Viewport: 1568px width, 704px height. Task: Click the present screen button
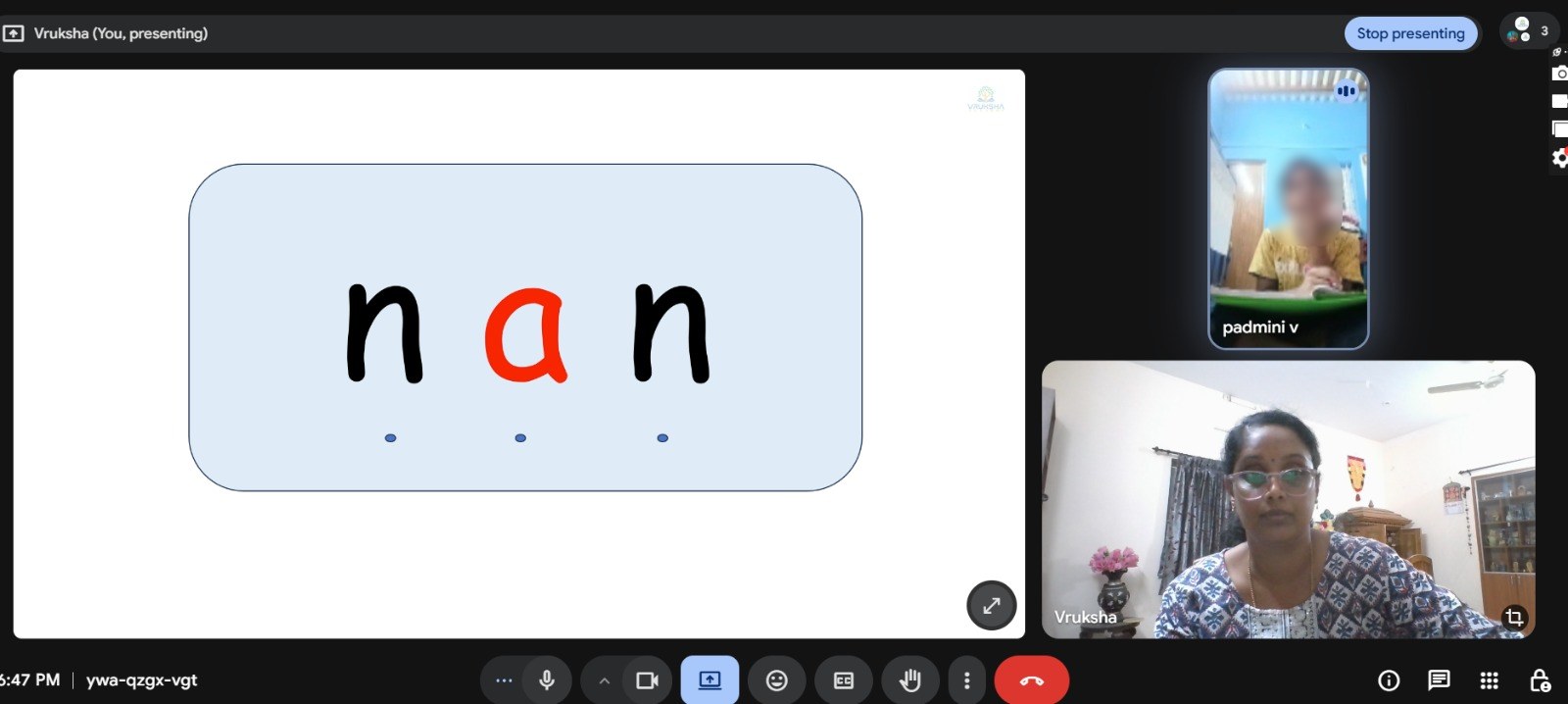coord(710,679)
